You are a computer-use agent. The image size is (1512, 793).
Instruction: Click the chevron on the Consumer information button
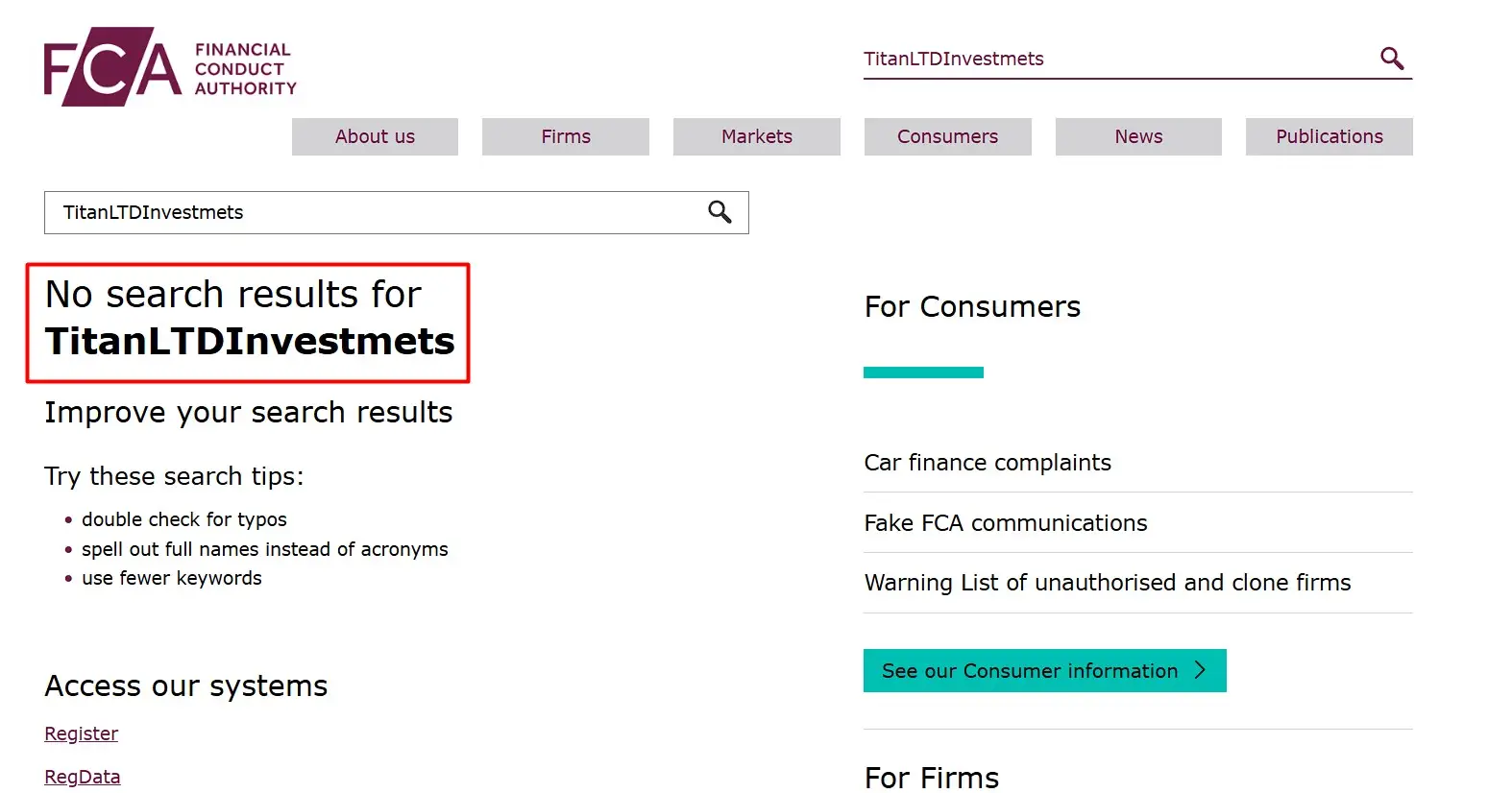(1200, 670)
